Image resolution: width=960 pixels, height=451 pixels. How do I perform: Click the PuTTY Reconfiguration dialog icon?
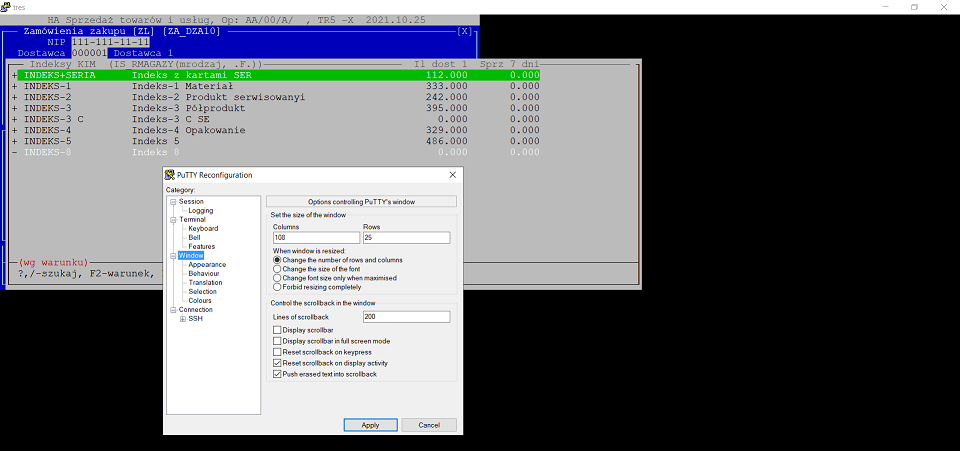[x=170, y=175]
